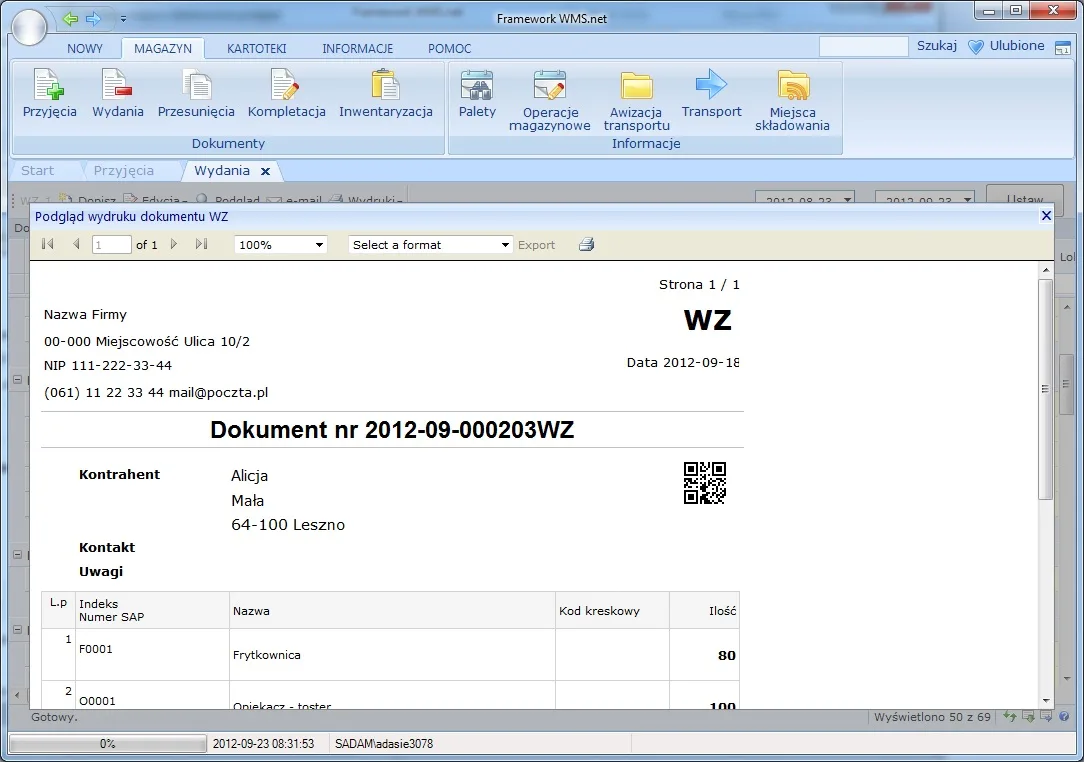Collapse the top grid group expander

pos(18,379)
